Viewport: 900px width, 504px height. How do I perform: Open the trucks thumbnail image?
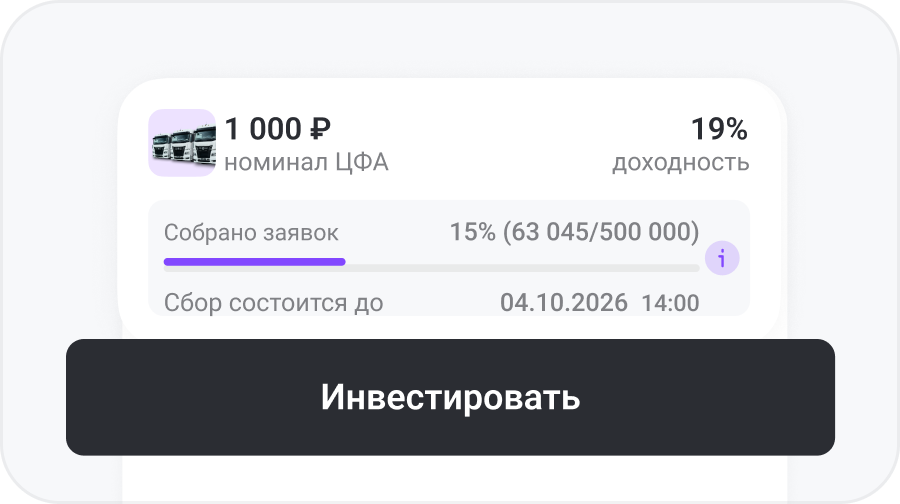pos(182,143)
